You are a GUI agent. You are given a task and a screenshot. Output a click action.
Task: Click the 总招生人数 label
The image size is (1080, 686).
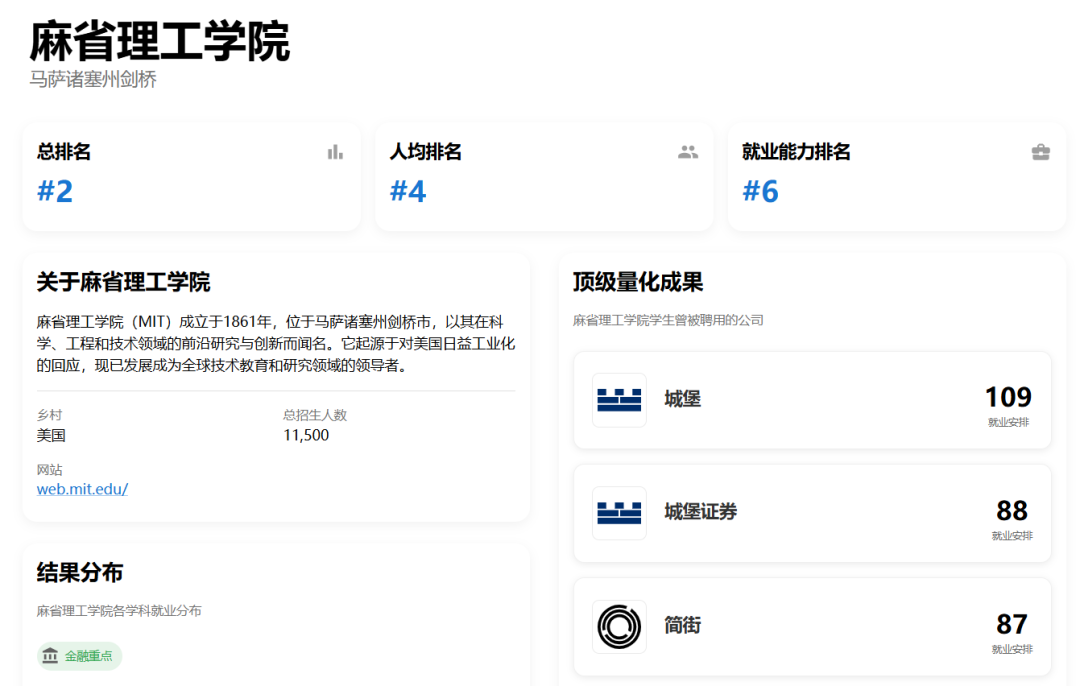point(315,415)
